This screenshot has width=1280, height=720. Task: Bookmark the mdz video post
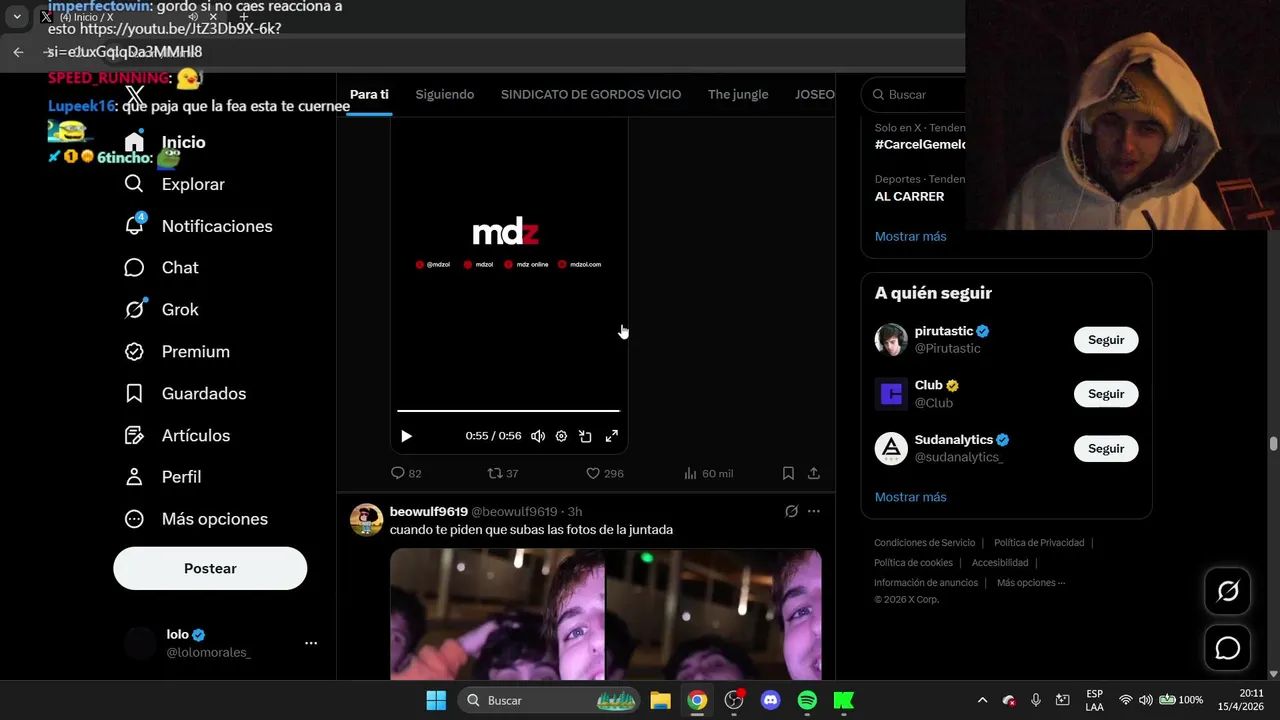click(x=788, y=473)
